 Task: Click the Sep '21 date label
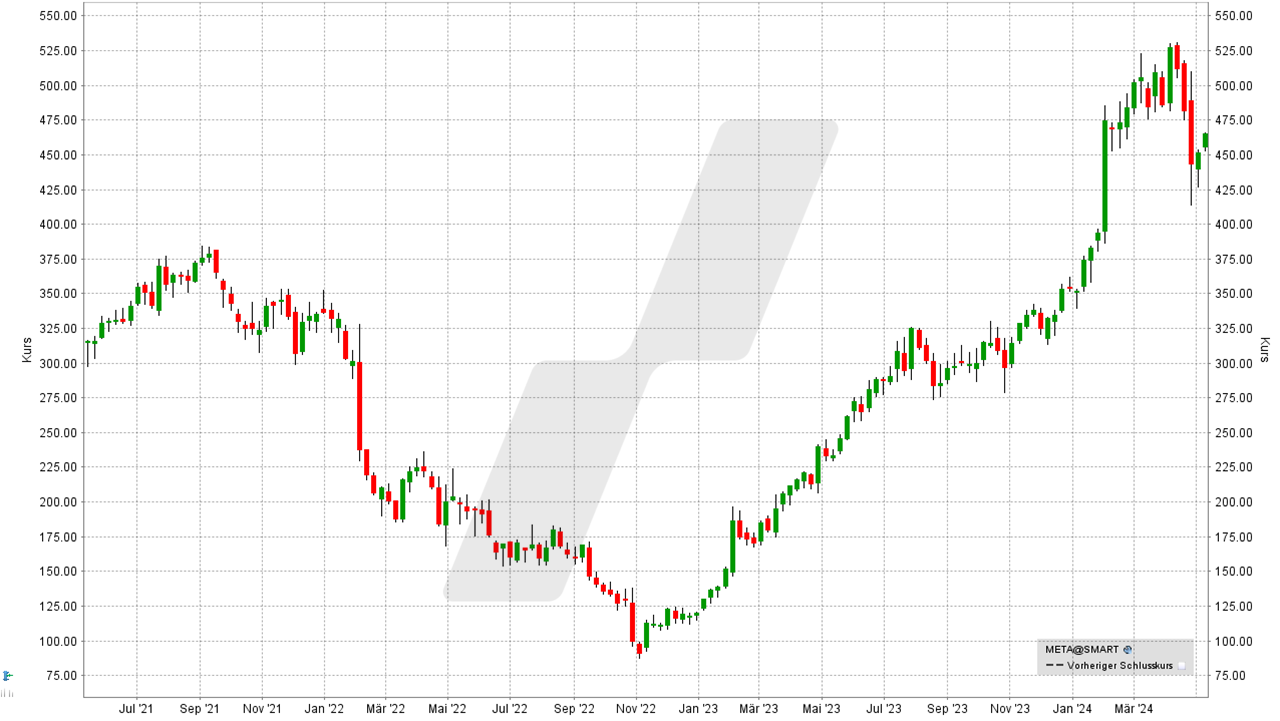(x=199, y=709)
